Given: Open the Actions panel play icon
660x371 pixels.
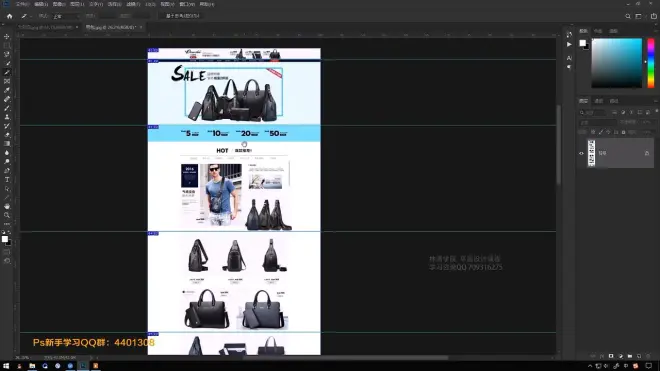Looking at the screenshot, I should coord(569,44).
